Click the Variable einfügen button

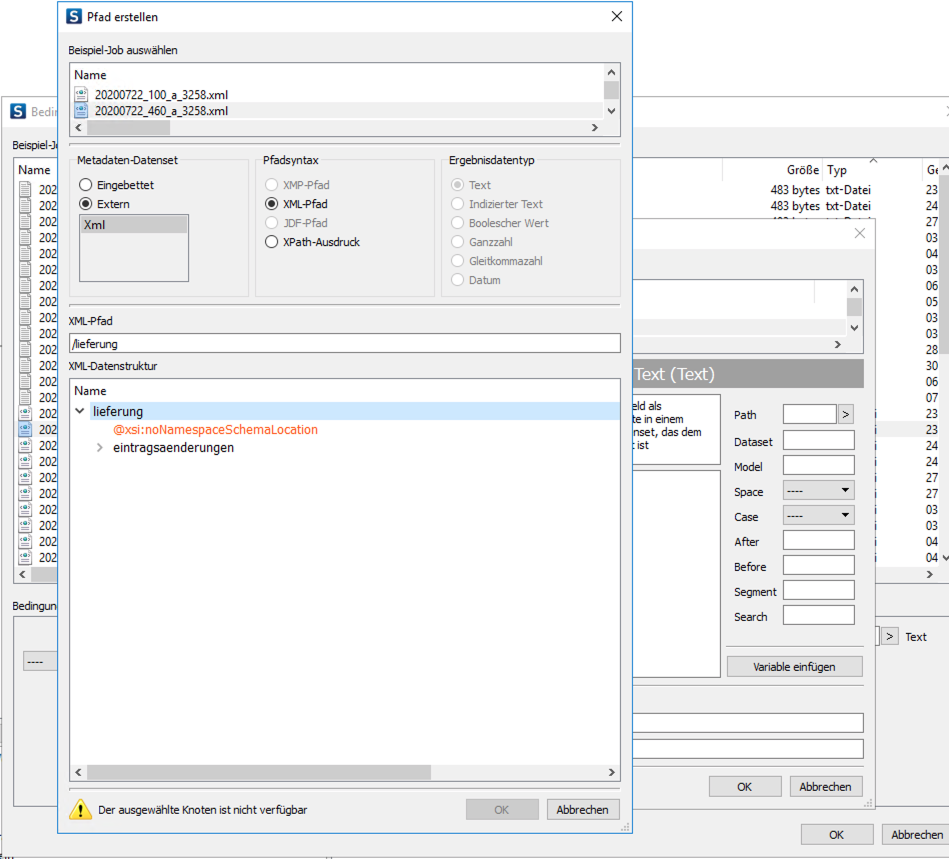(x=794, y=666)
